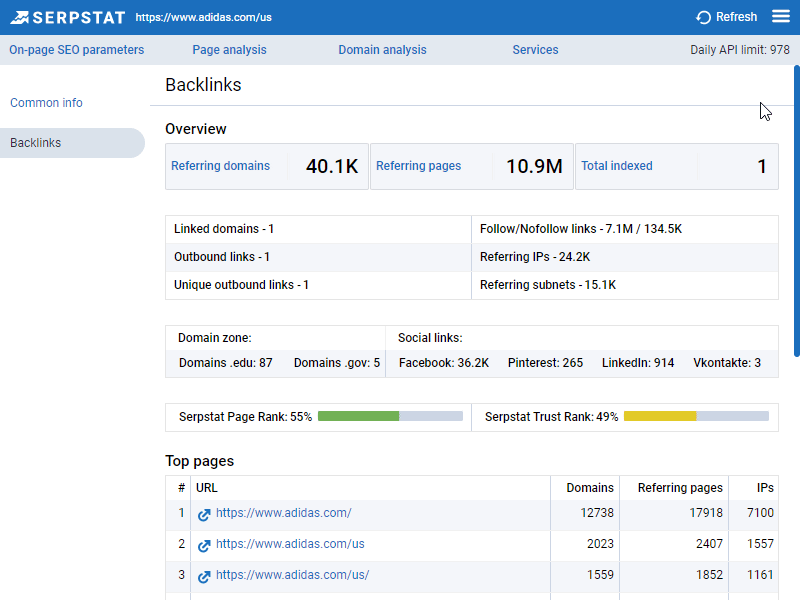This screenshot has height=600, width=800.
Task: Click the Serpstat logo icon
Action: pyautogui.click(x=19, y=17)
